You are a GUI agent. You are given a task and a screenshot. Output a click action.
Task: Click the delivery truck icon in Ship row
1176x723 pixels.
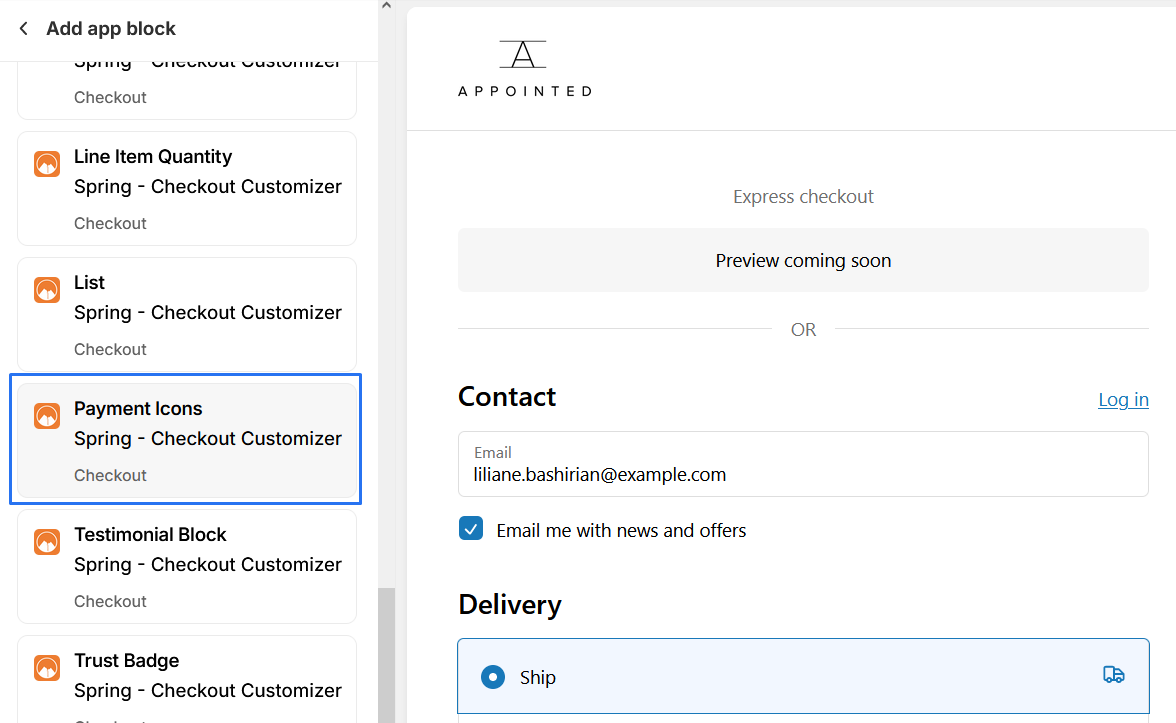tap(1113, 675)
